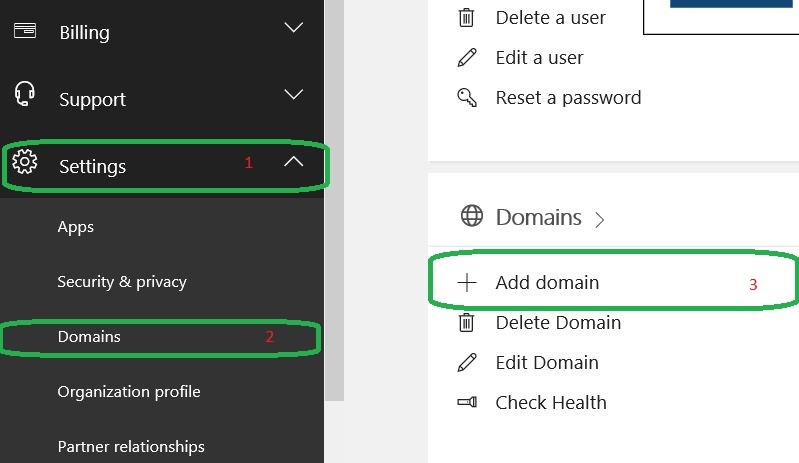Click the sidebar vertical scrollbar
The height and width of the screenshot is (463, 799).
[x=334, y=200]
